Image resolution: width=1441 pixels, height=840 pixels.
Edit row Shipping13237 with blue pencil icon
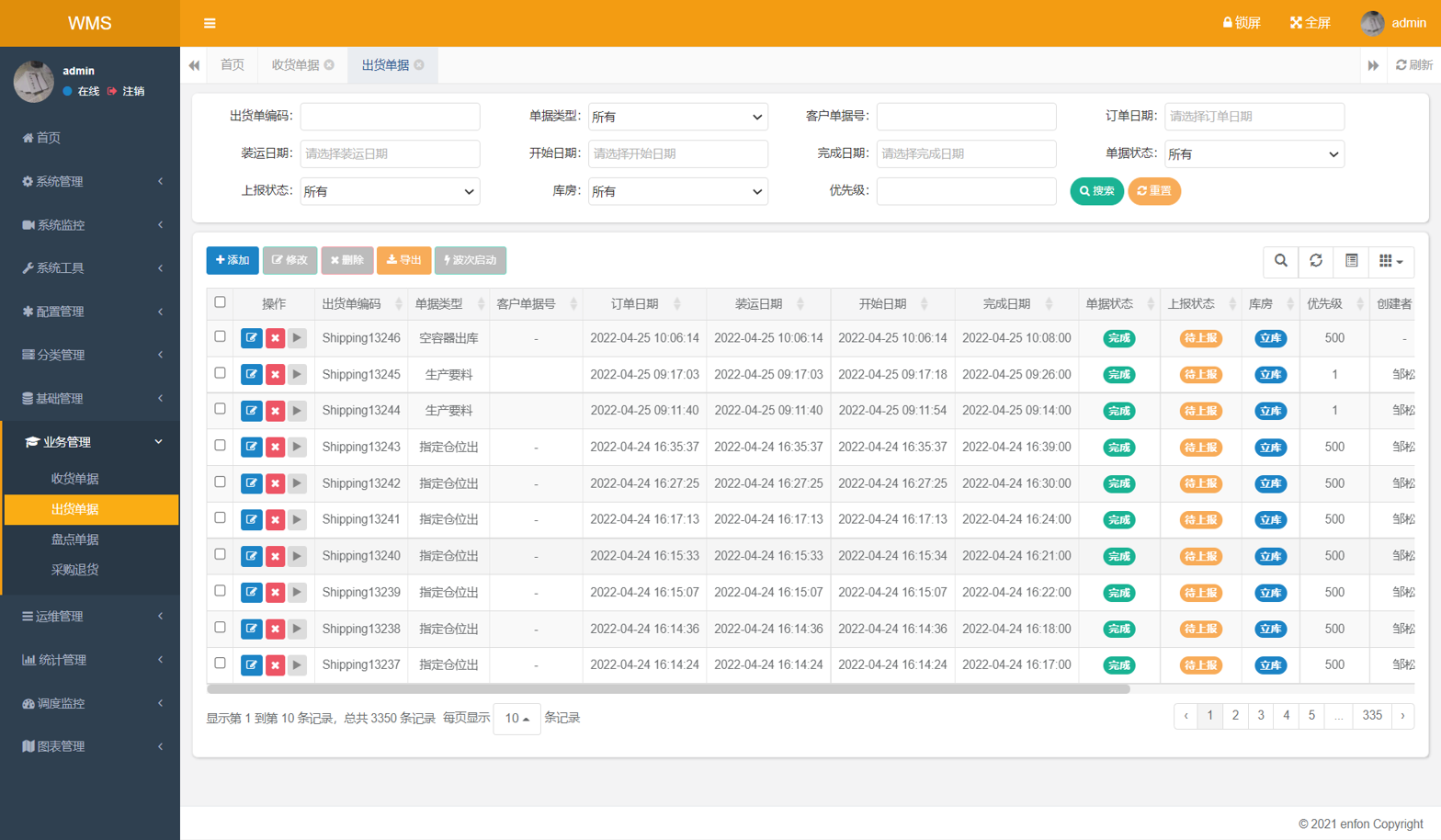251,665
